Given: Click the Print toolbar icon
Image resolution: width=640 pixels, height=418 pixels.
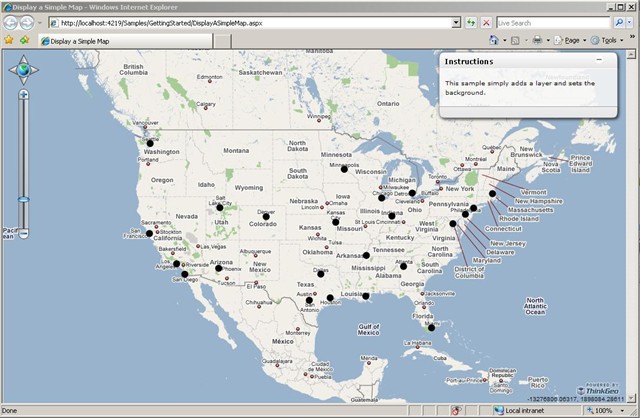Looking at the screenshot, I should (538, 40).
